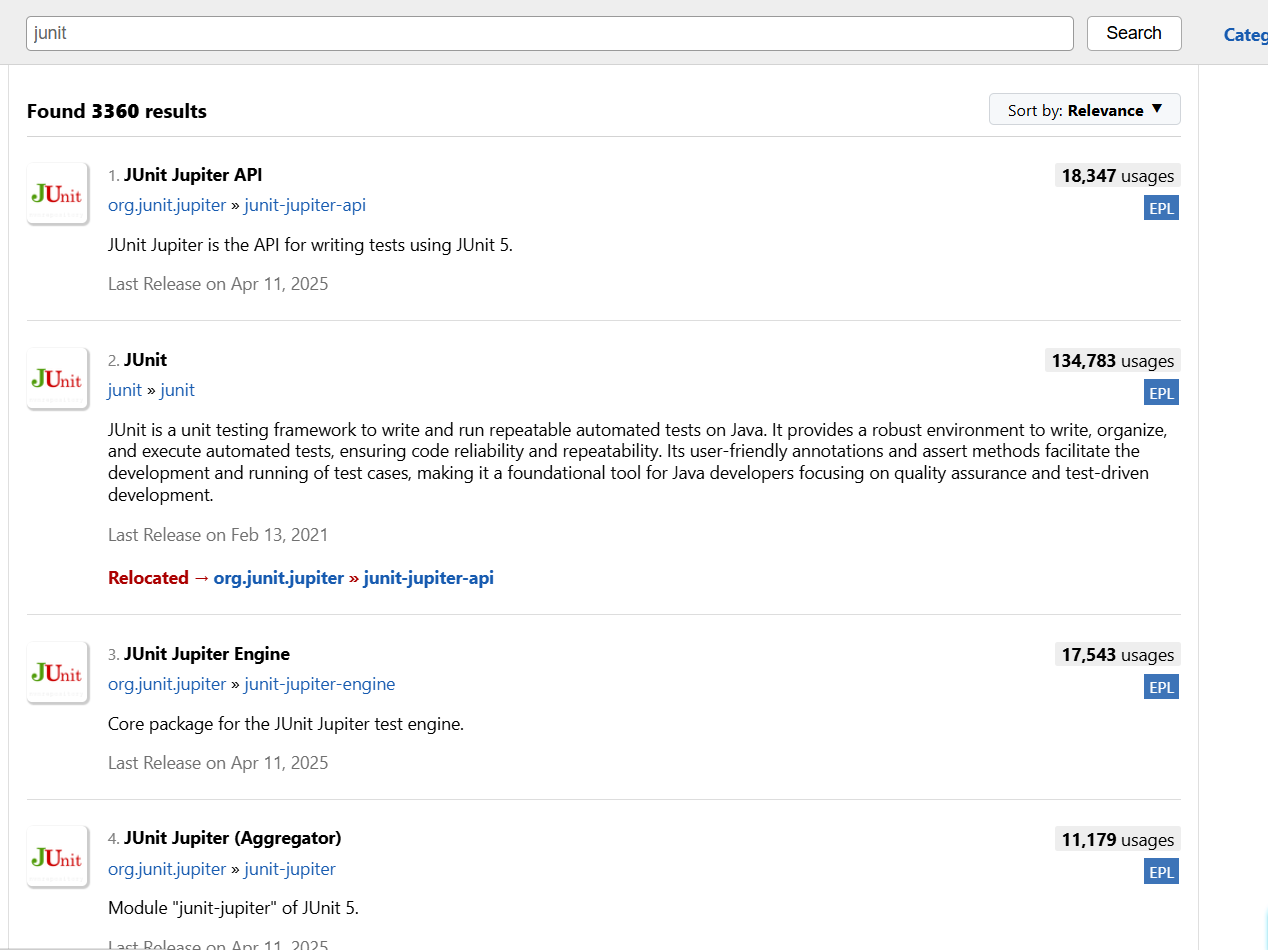
Task: Click the JUnit Jupiter (Aggregator) title
Action: pyautogui.click(x=232, y=838)
